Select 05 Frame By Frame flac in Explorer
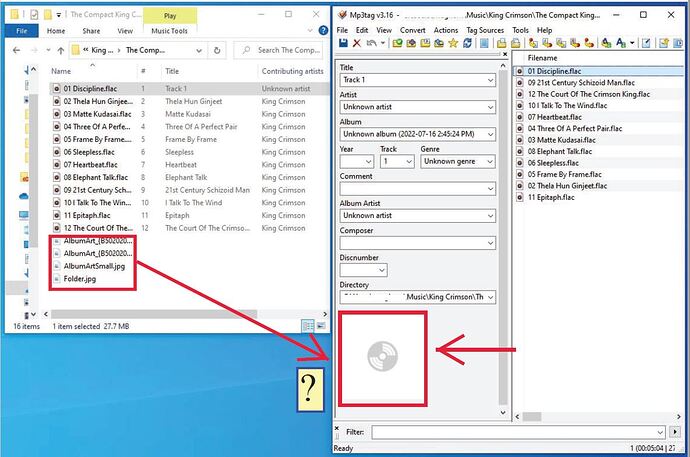The image size is (690, 457). click(97, 139)
